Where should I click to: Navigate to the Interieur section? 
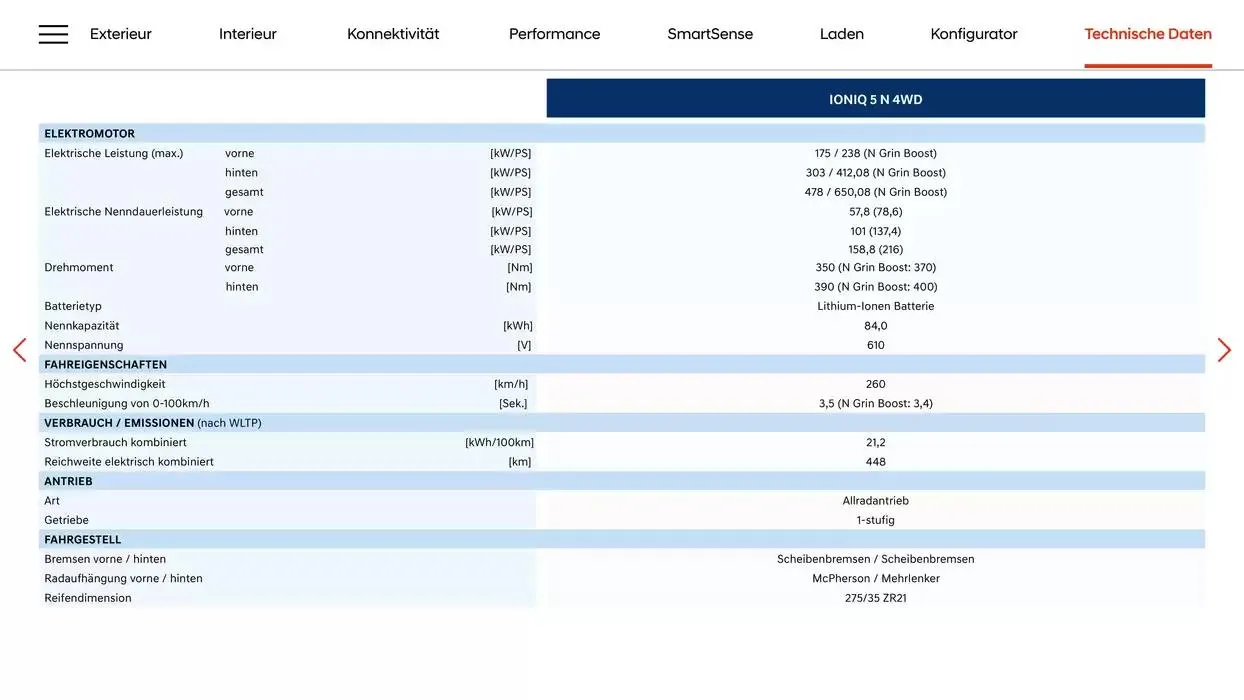[247, 32]
